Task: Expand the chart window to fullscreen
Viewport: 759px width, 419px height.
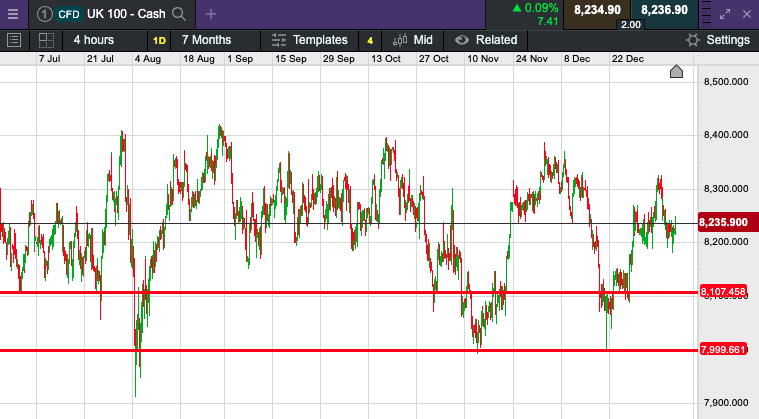Action: point(725,14)
